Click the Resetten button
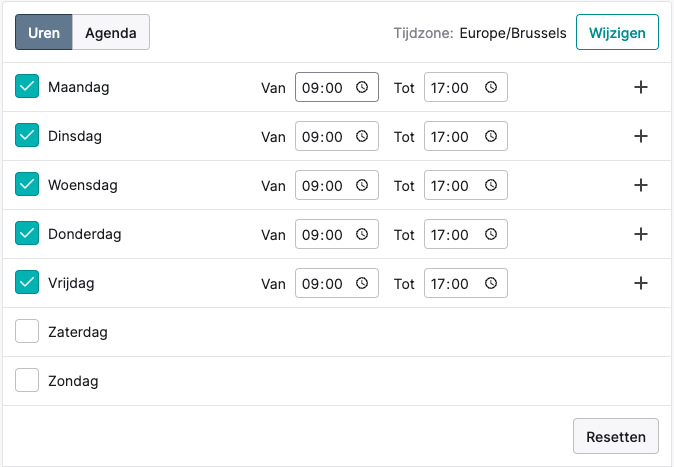The image size is (674, 467). [x=616, y=436]
